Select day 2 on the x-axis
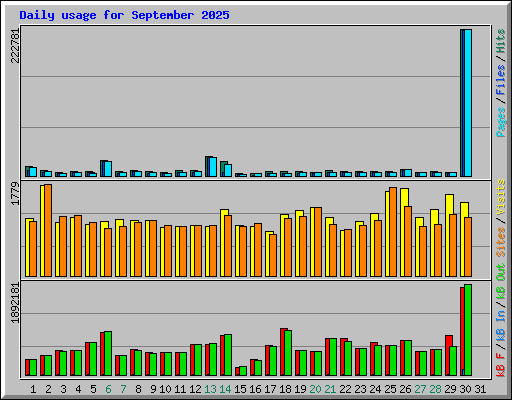 (48, 389)
